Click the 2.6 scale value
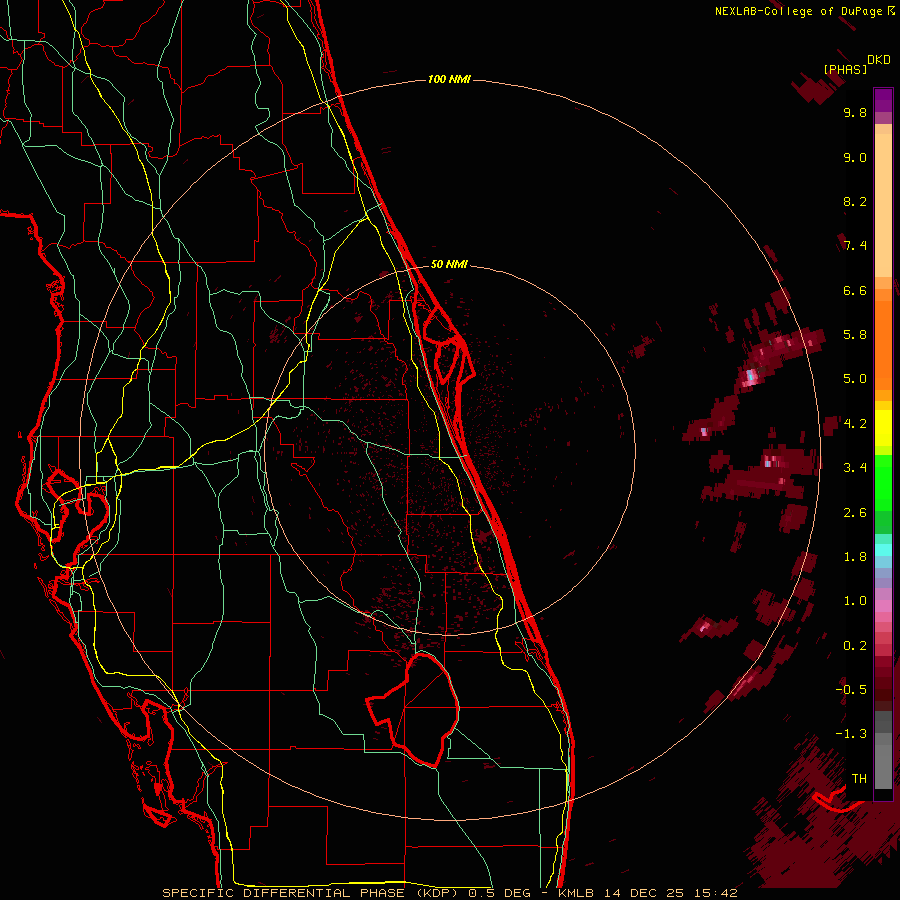 pos(855,513)
